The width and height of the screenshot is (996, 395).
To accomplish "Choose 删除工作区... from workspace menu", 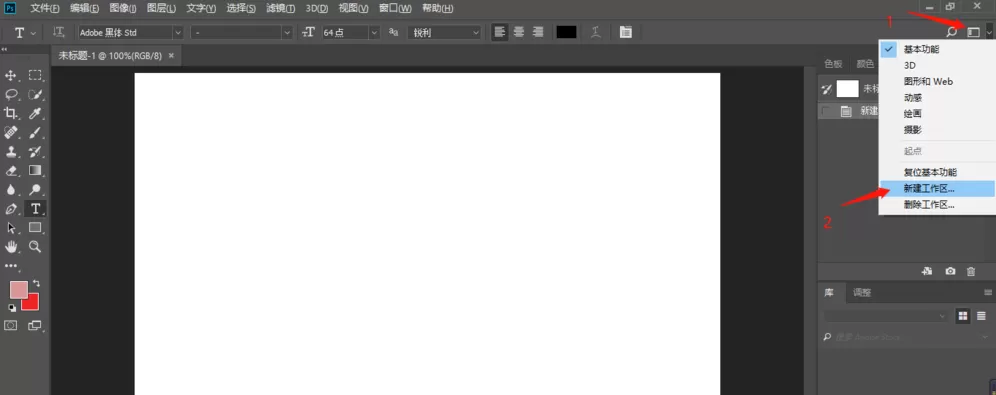I will [937, 205].
